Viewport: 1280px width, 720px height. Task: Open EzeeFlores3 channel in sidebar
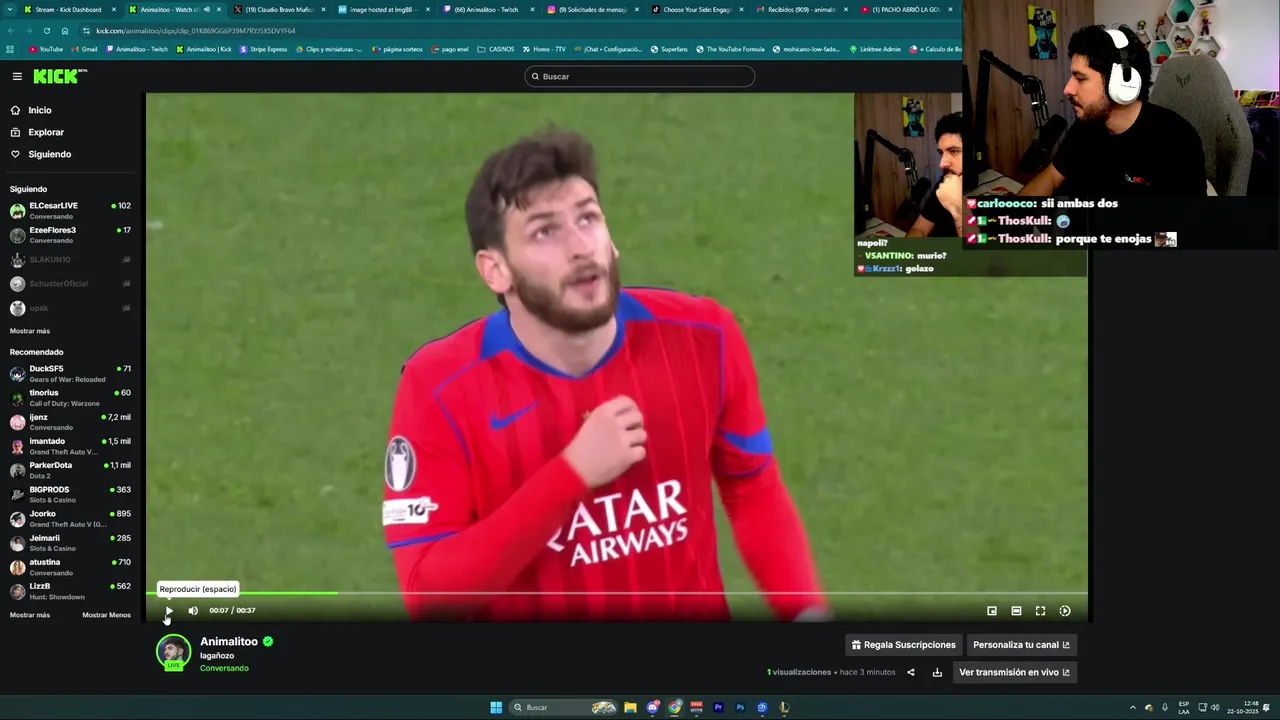(x=70, y=234)
